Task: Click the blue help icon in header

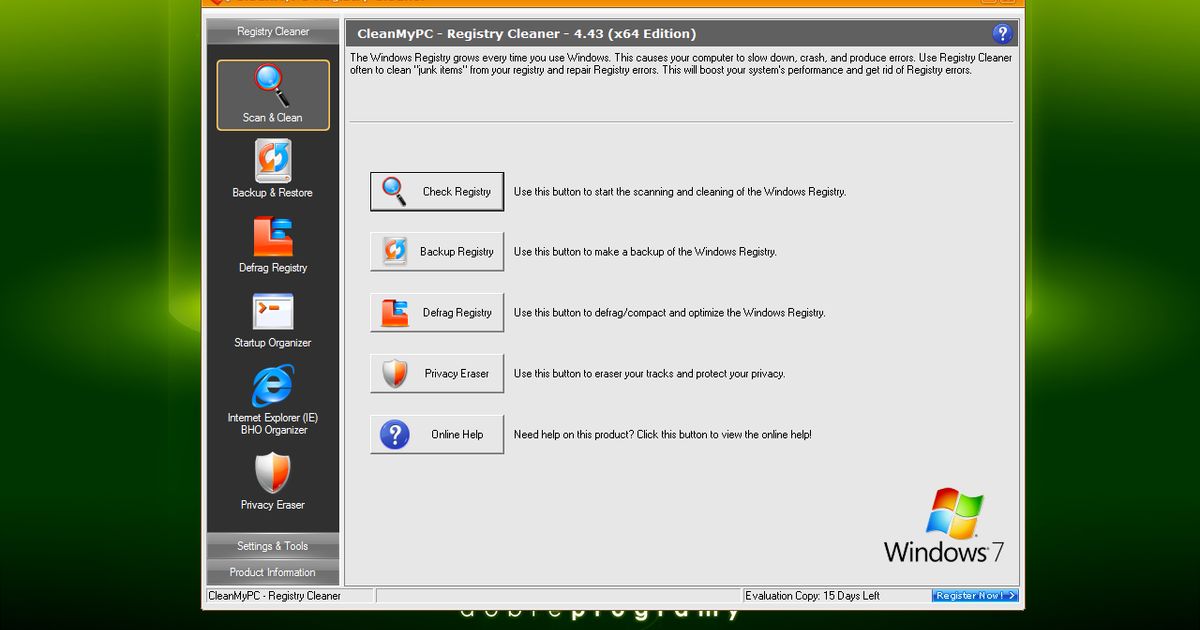Action: coord(1002,33)
